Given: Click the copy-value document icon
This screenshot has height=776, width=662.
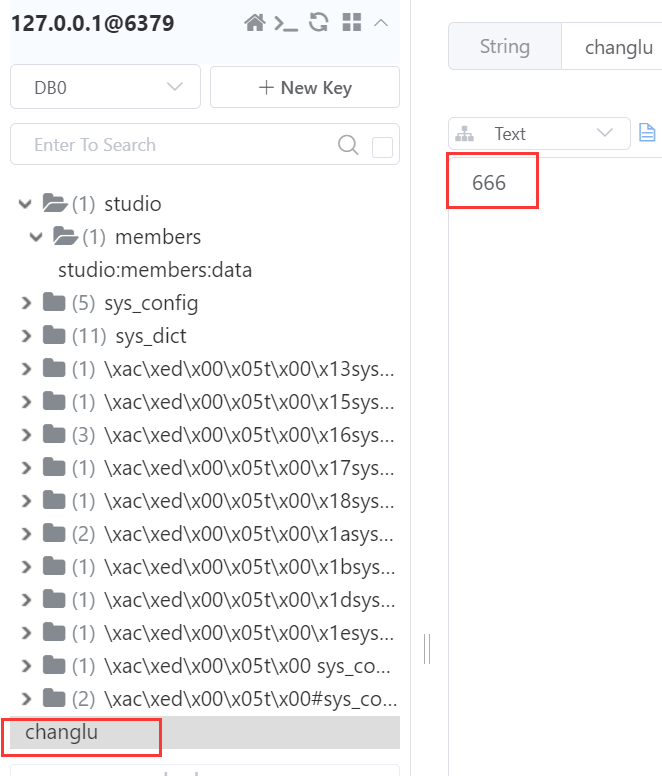Looking at the screenshot, I should pos(647,133).
